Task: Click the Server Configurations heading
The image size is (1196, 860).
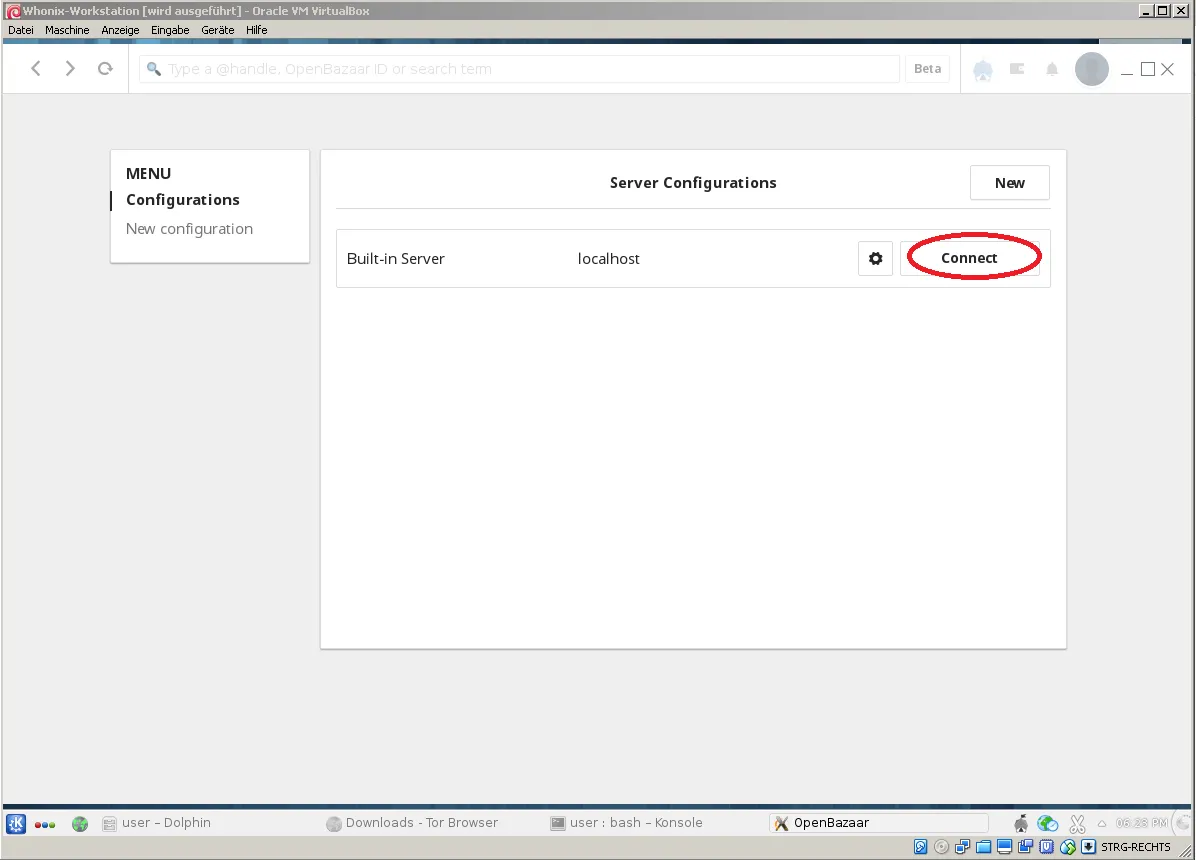Action: [x=693, y=183]
